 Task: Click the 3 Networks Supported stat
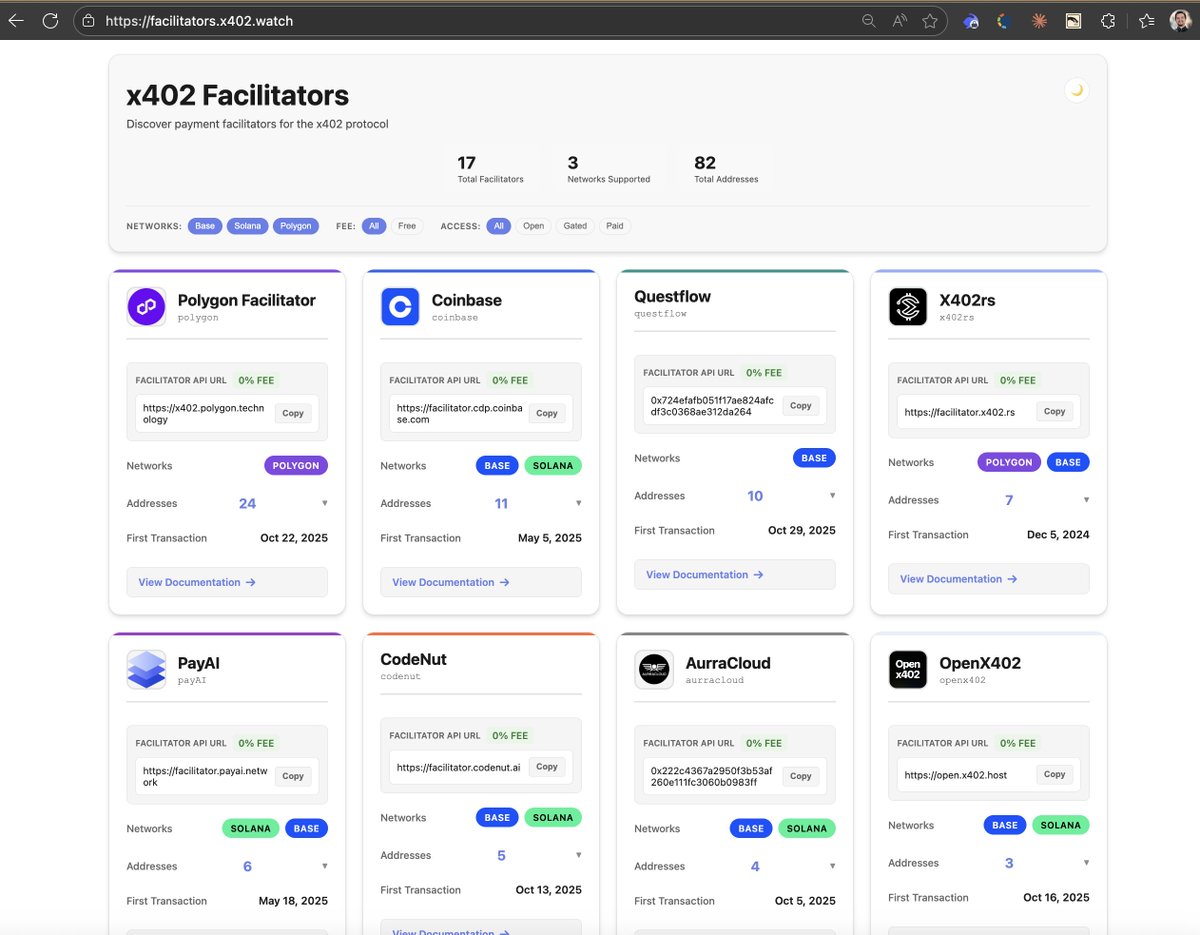tap(608, 169)
